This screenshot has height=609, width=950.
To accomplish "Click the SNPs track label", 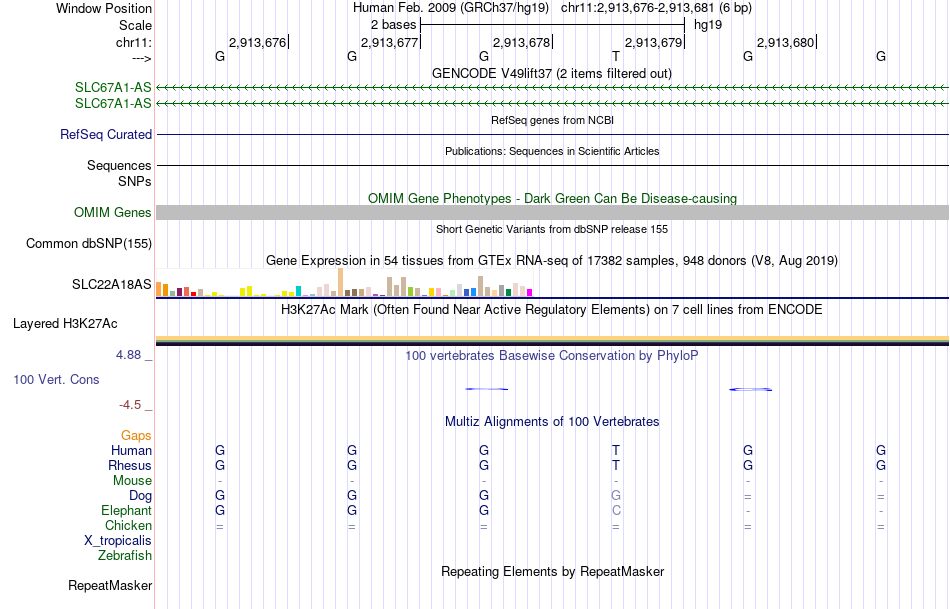I will [x=135, y=181].
